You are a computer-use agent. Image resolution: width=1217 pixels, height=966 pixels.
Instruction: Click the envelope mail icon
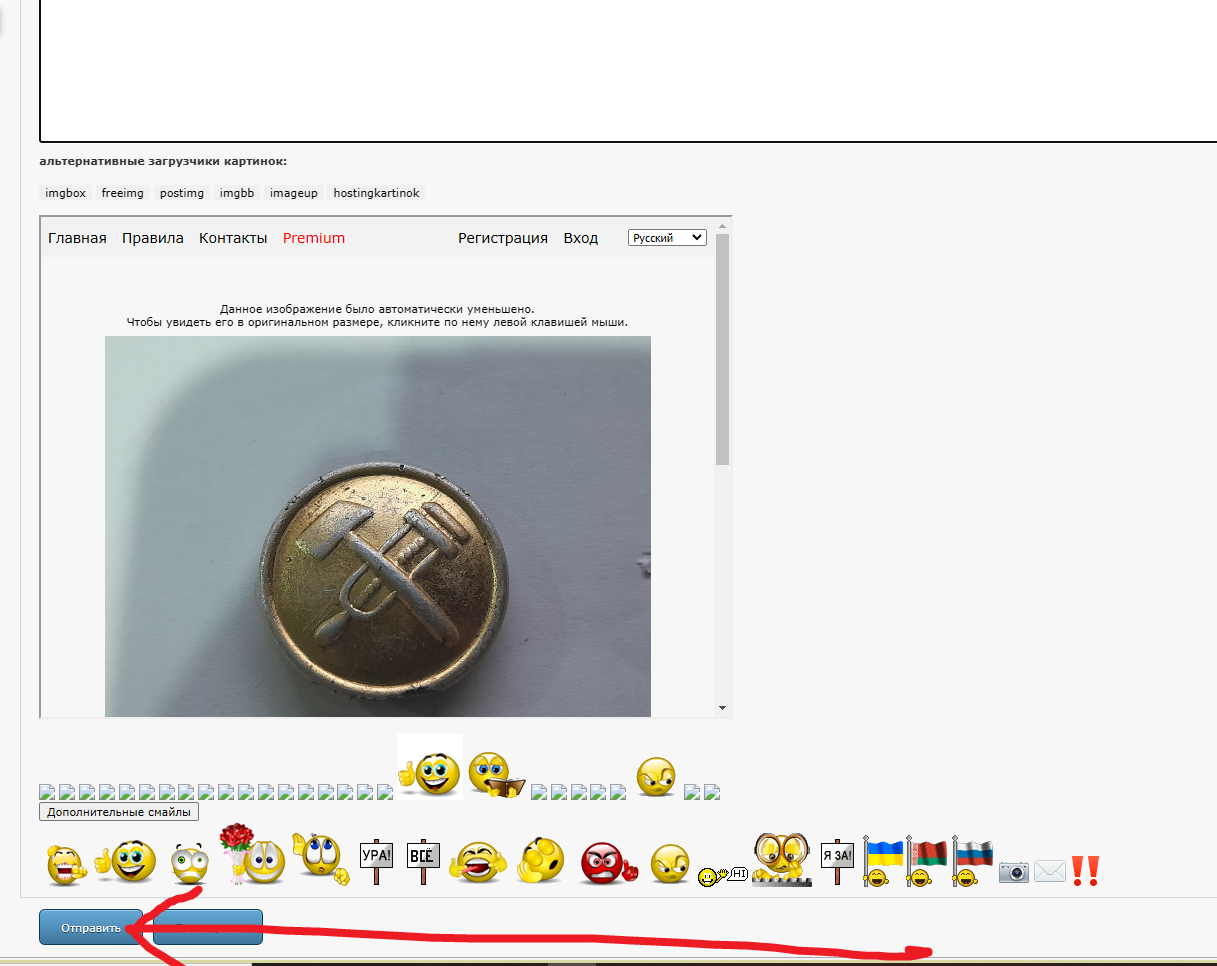point(1050,872)
